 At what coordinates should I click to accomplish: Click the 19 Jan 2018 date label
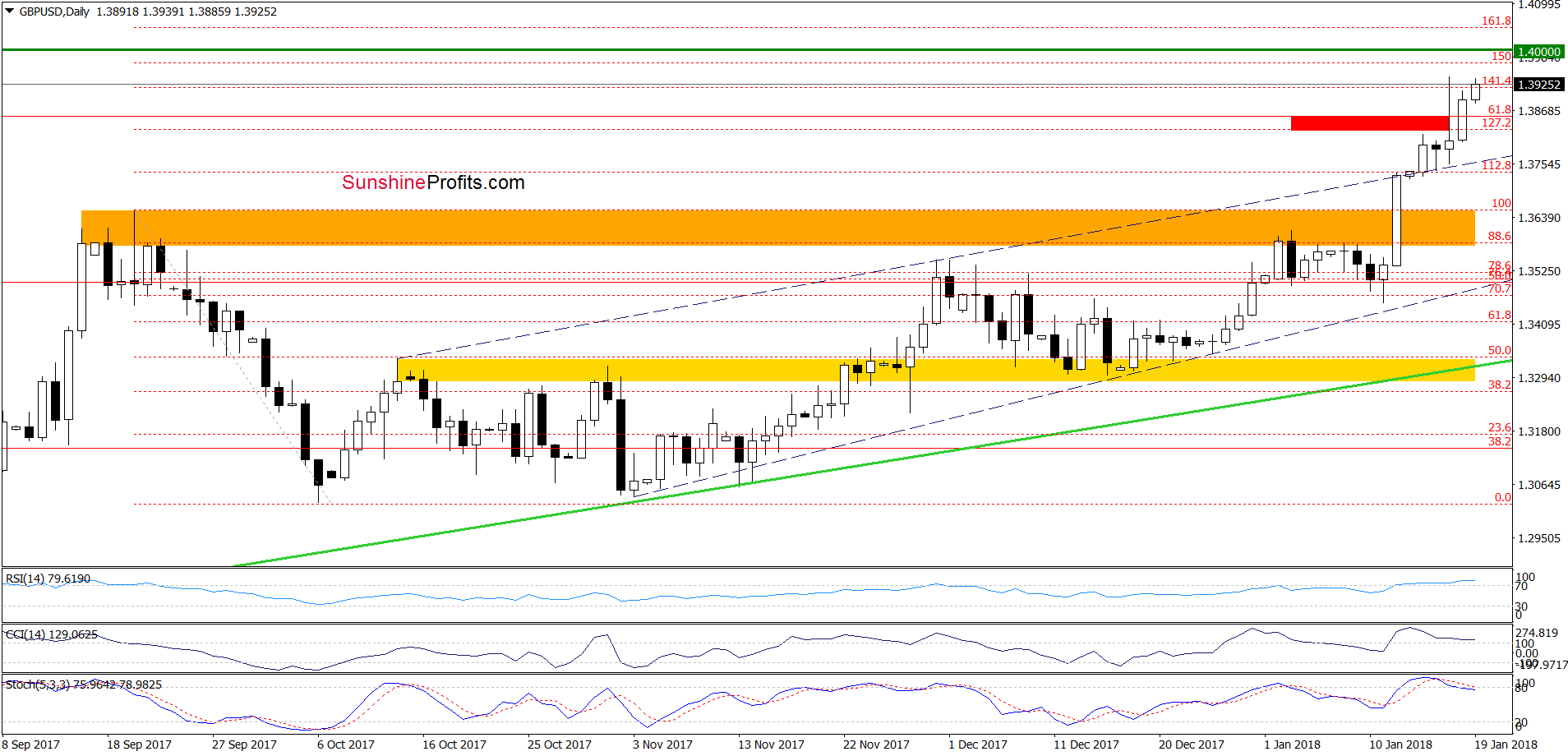[1506, 744]
